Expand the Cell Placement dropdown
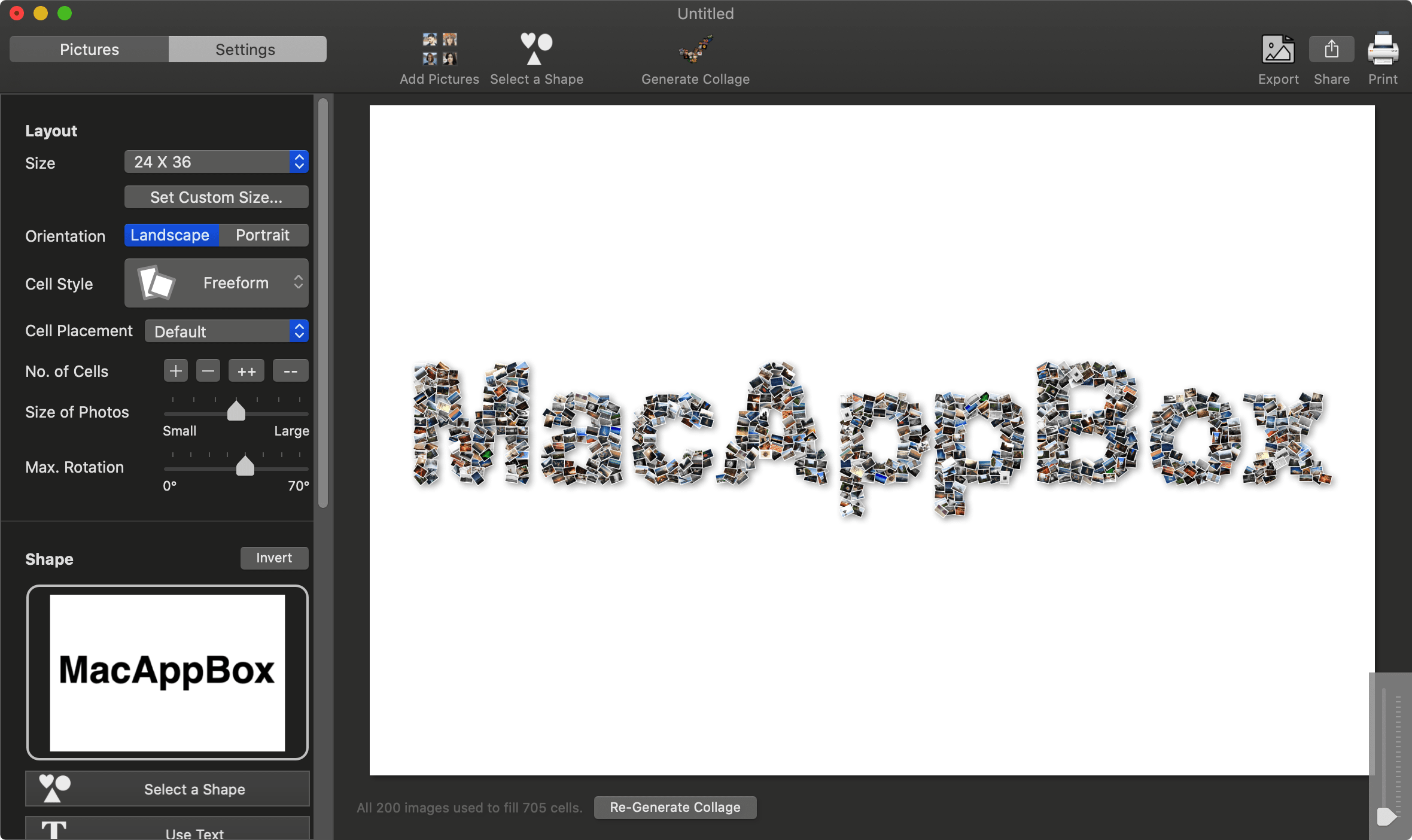Screen dimensions: 1412x840 [x=228, y=330]
